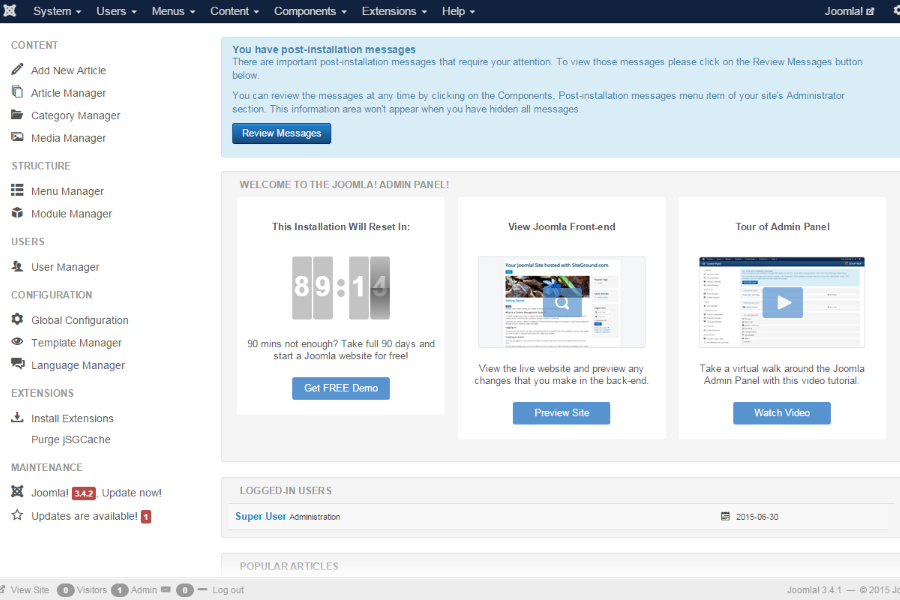Click the Watch Video button
Image resolution: width=900 pixels, height=600 pixels.
point(782,413)
